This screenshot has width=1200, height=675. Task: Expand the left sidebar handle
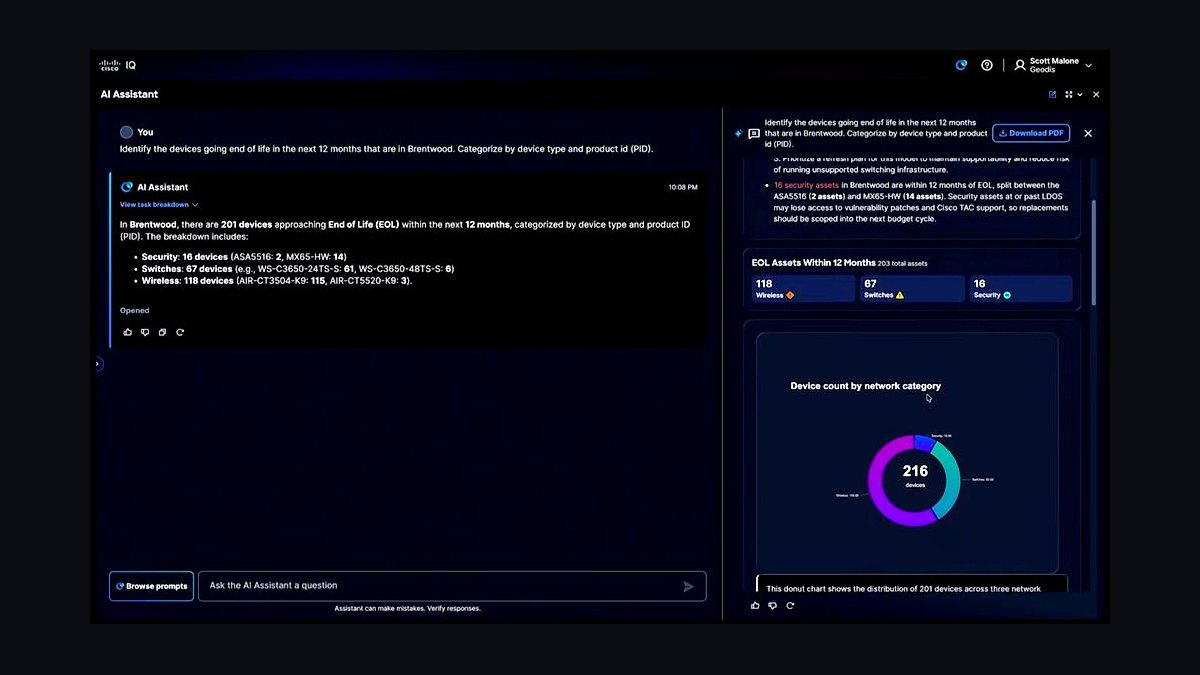97,364
